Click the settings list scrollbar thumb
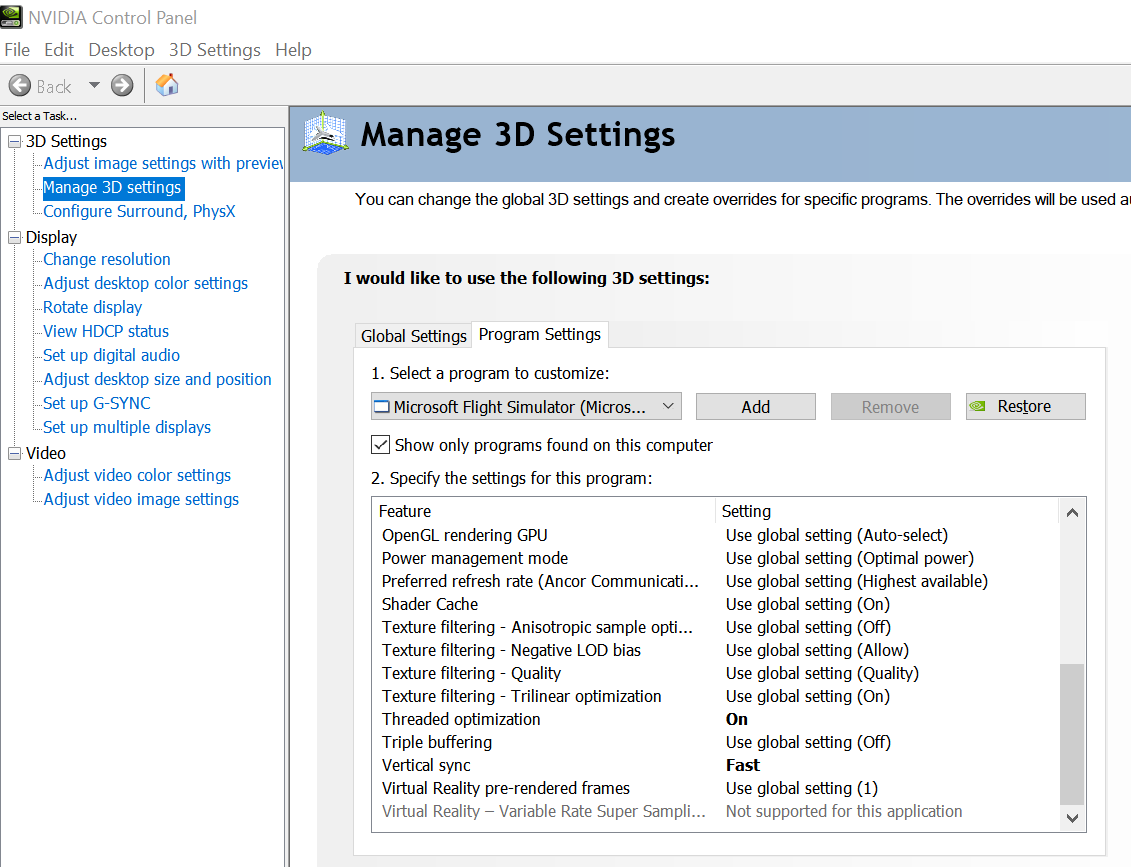The image size is (1131, 867). tap(1072, 733)
